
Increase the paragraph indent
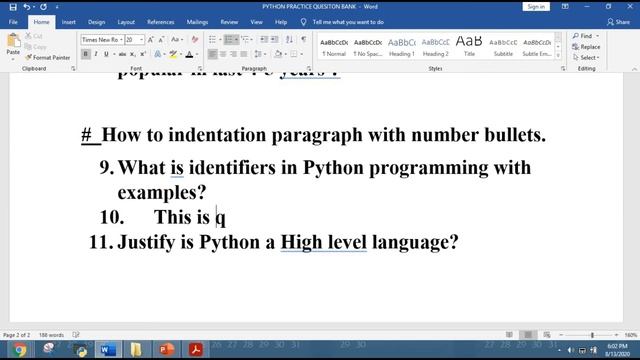[x=275, y=40]
